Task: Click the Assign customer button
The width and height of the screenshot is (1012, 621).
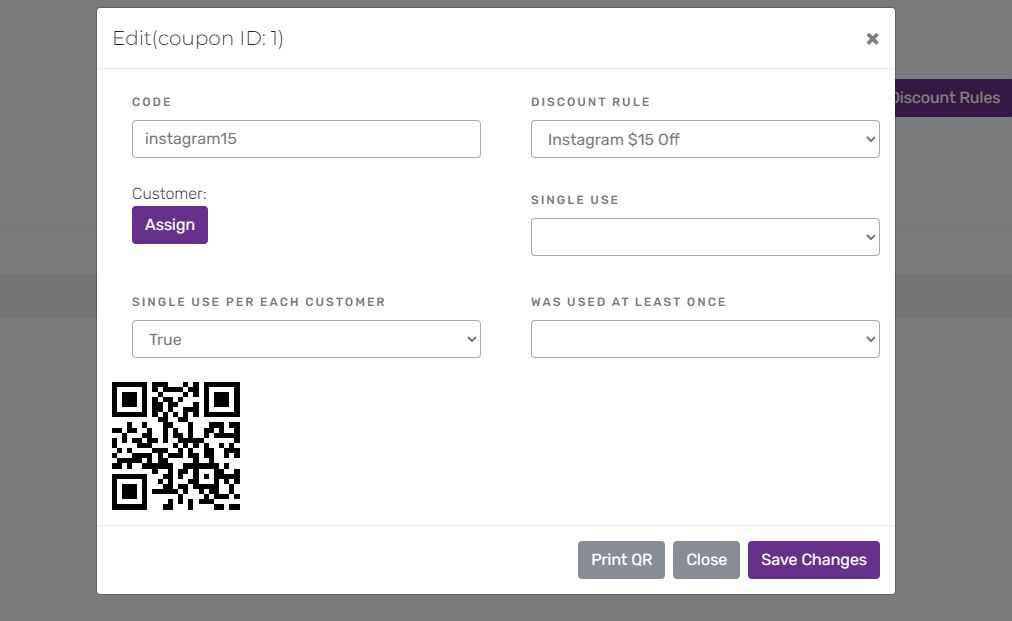Action: tap(170, 225)
